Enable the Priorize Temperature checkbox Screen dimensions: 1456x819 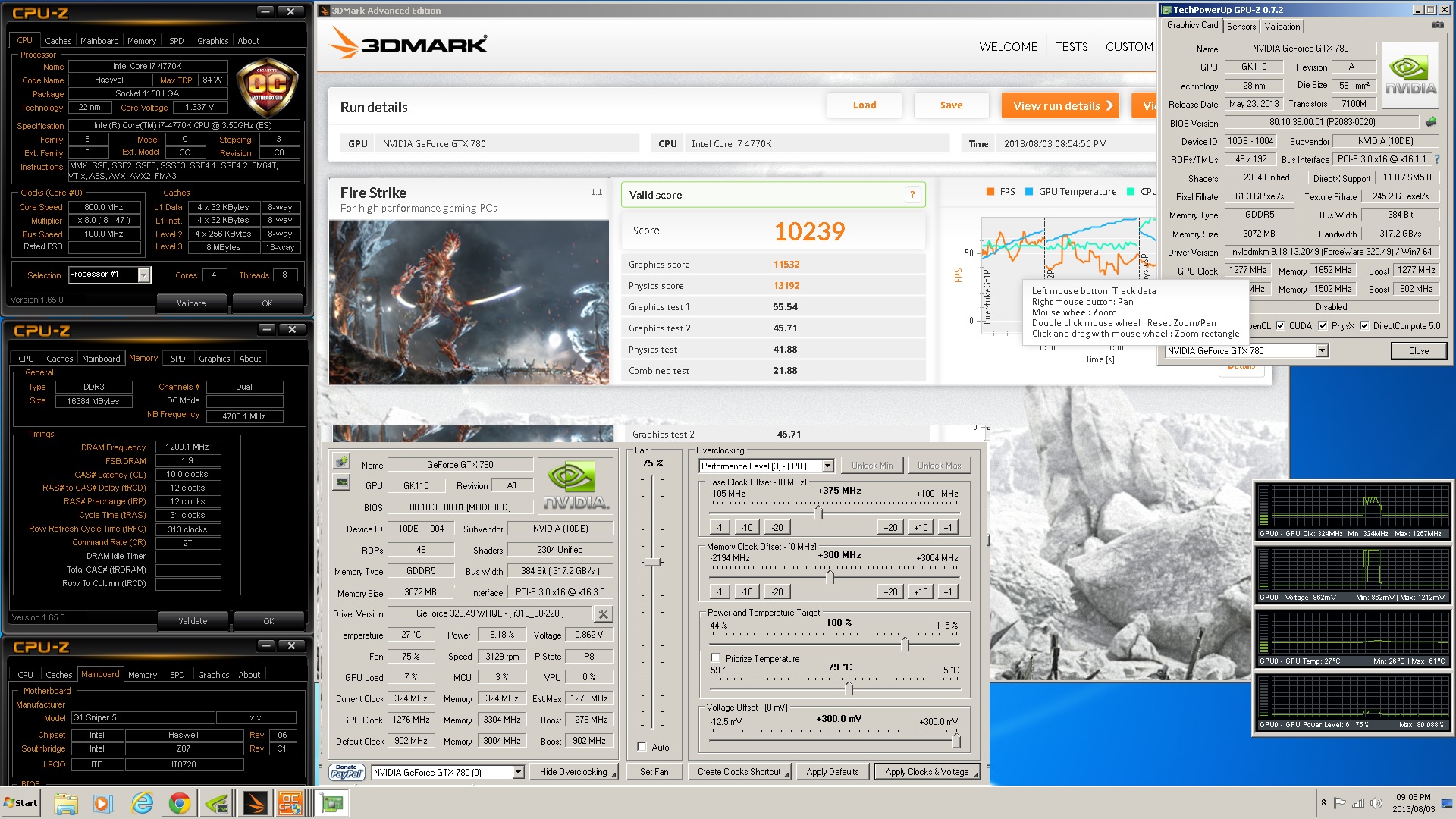click(714, 658)
